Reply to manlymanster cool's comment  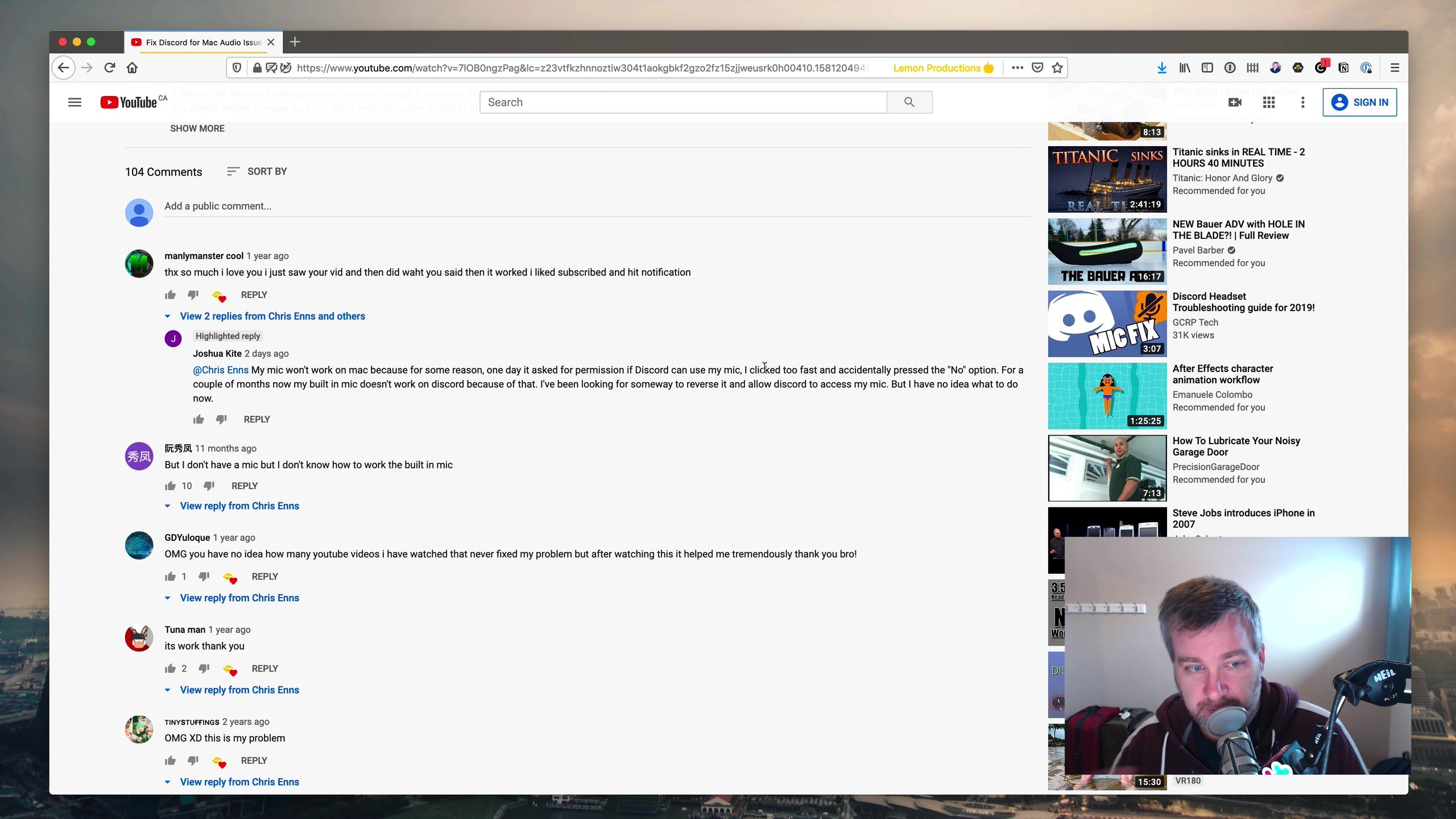click(x=254, y=295)
